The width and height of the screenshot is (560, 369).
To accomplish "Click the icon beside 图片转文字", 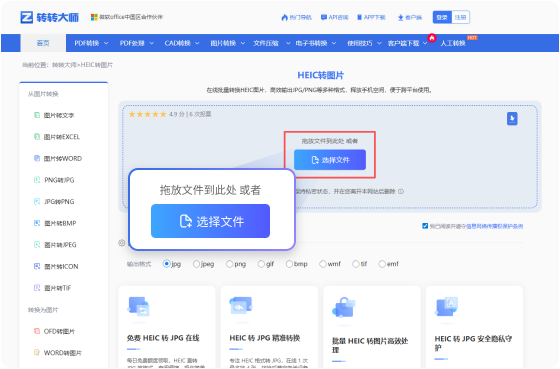I will 37,115.
